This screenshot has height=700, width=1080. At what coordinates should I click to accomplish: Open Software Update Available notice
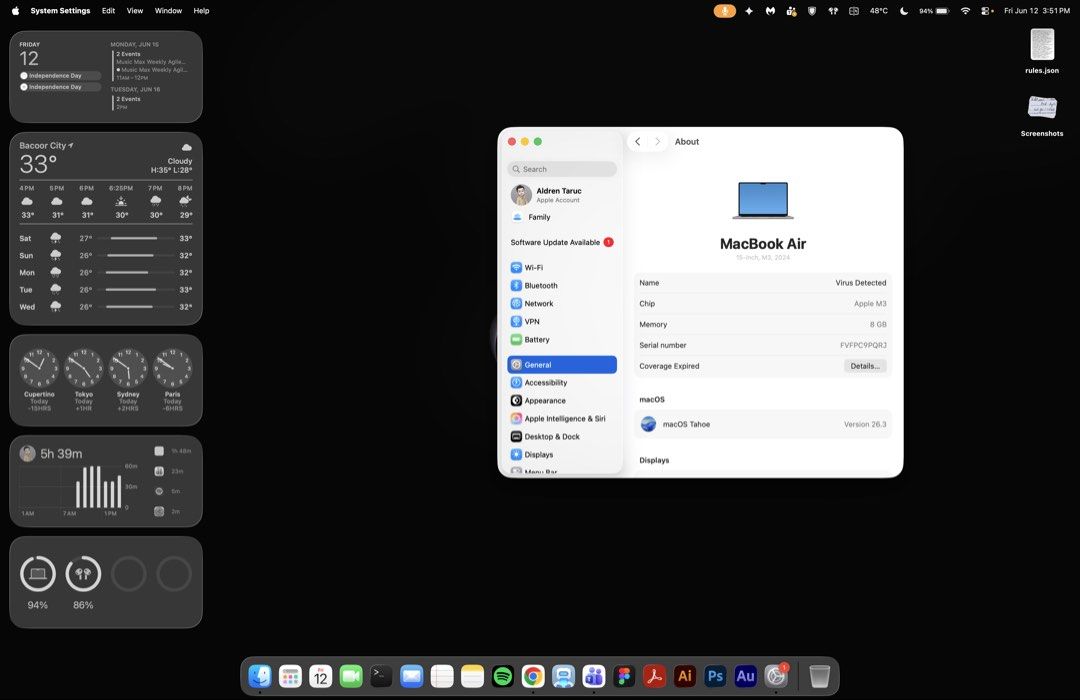(x=561, y=242)
